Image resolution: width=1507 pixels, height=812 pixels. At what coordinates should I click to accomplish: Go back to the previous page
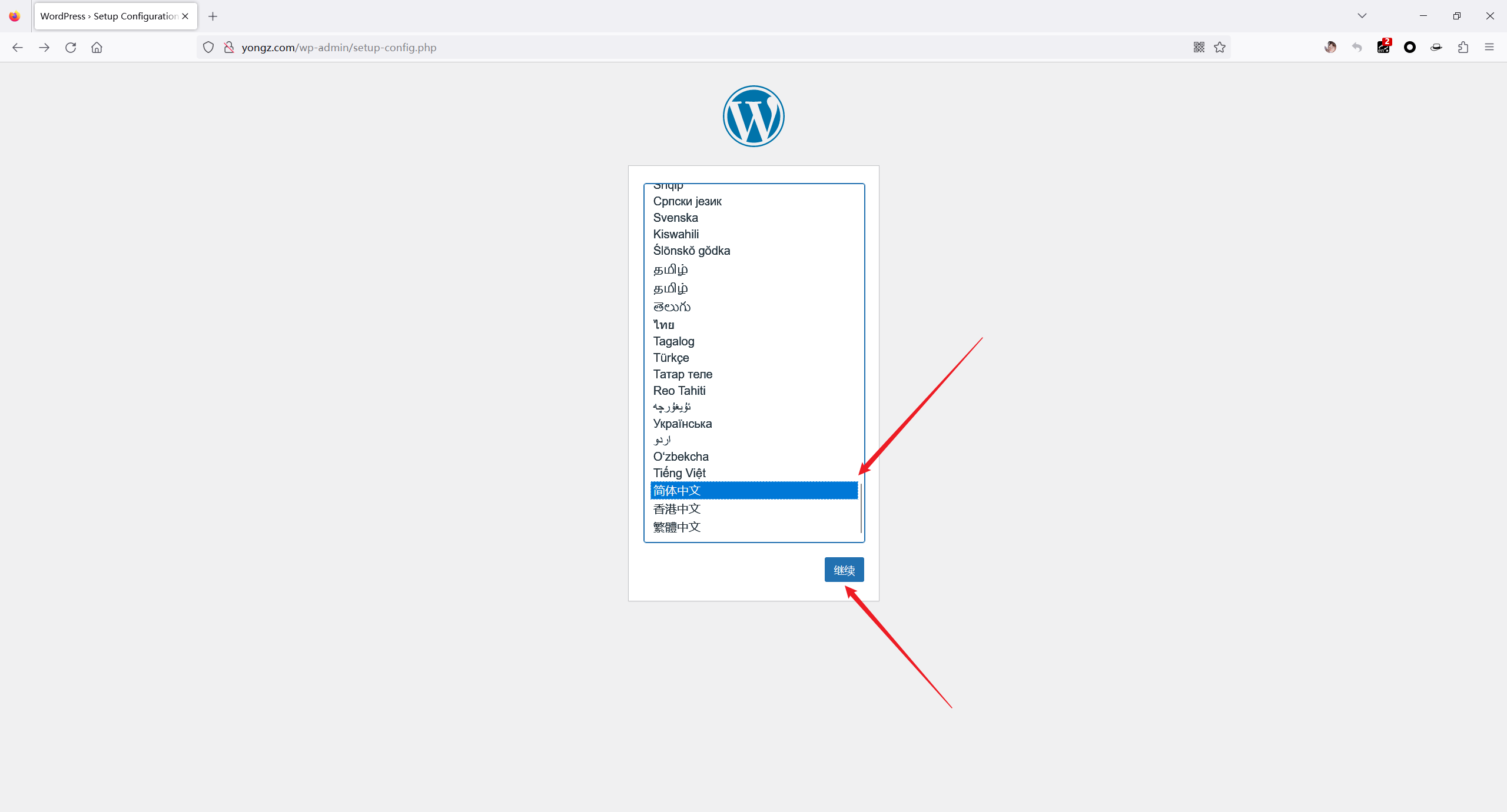pos(18,48)
